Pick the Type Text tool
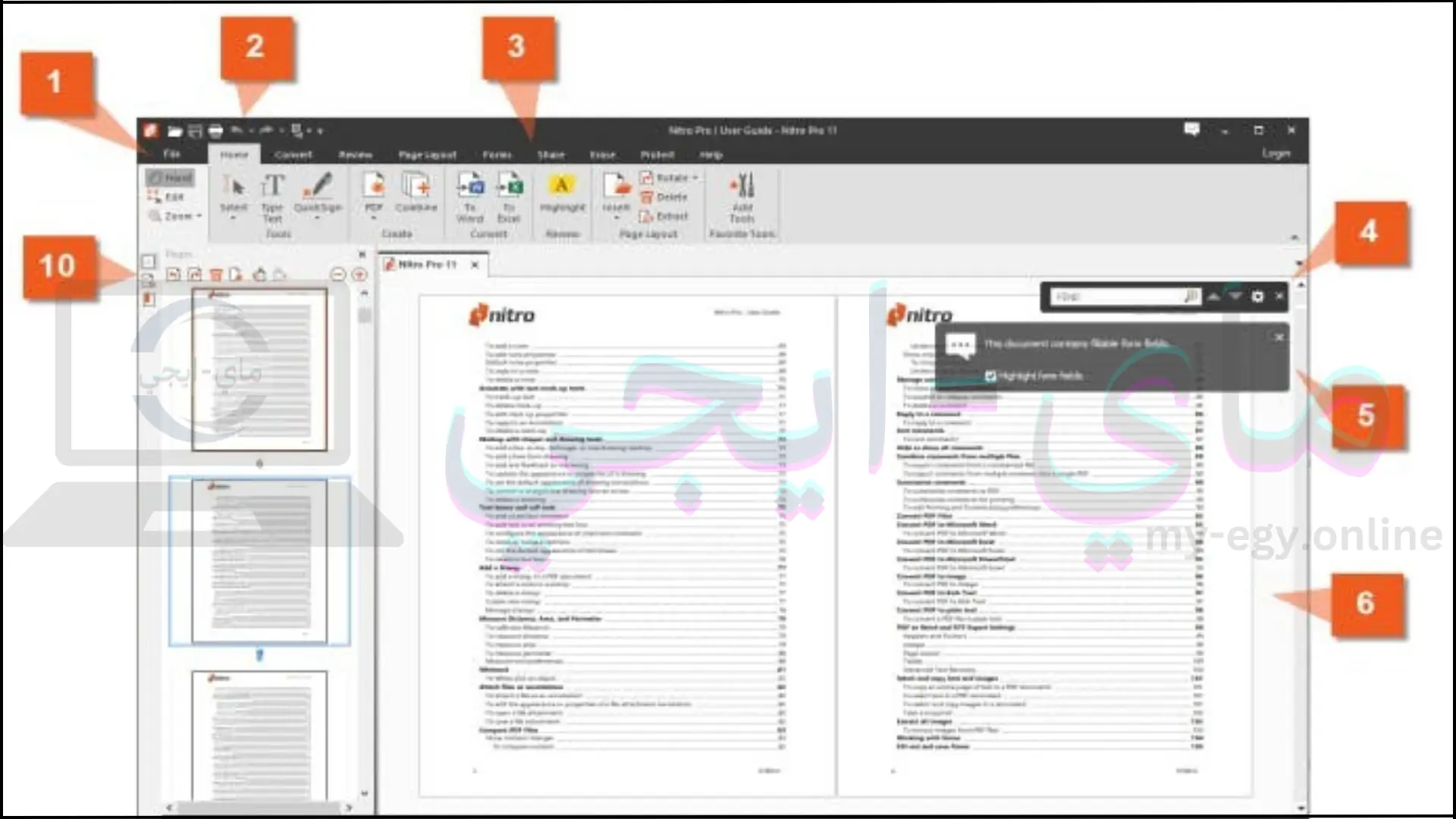 (272, 197)
